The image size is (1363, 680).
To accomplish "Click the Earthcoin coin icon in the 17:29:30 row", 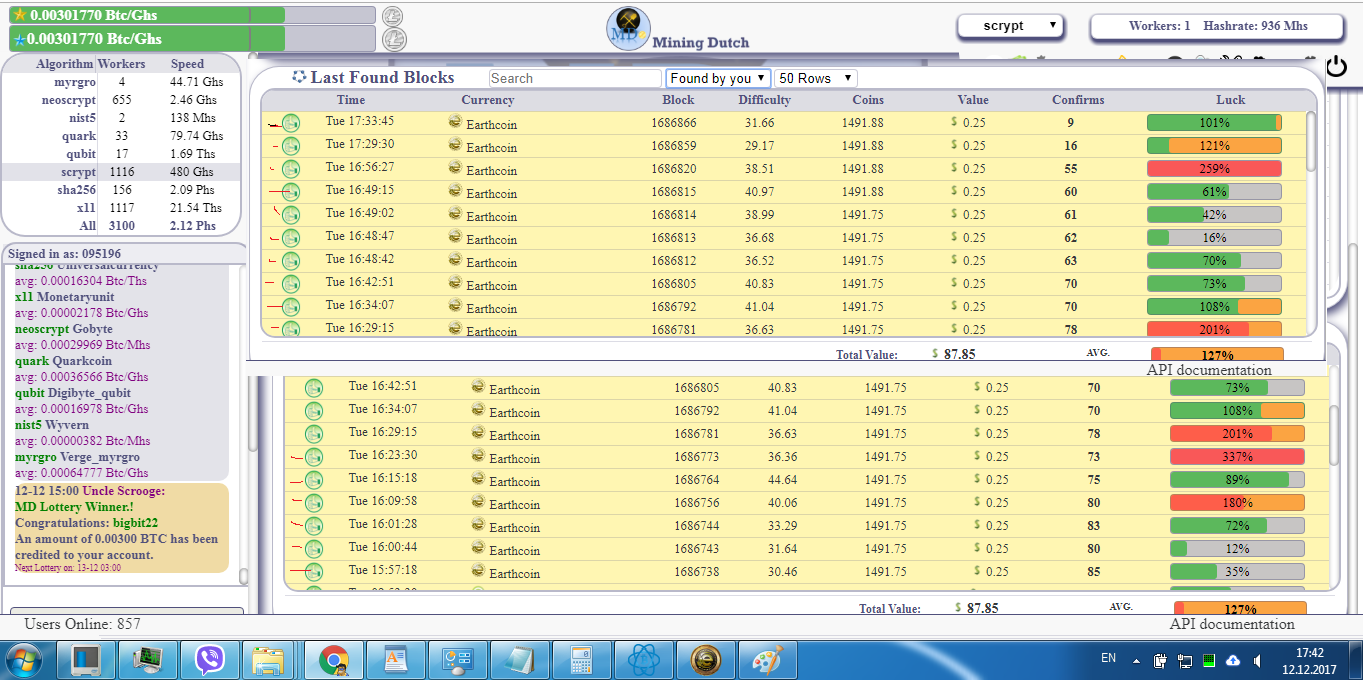I will (455, 144).
